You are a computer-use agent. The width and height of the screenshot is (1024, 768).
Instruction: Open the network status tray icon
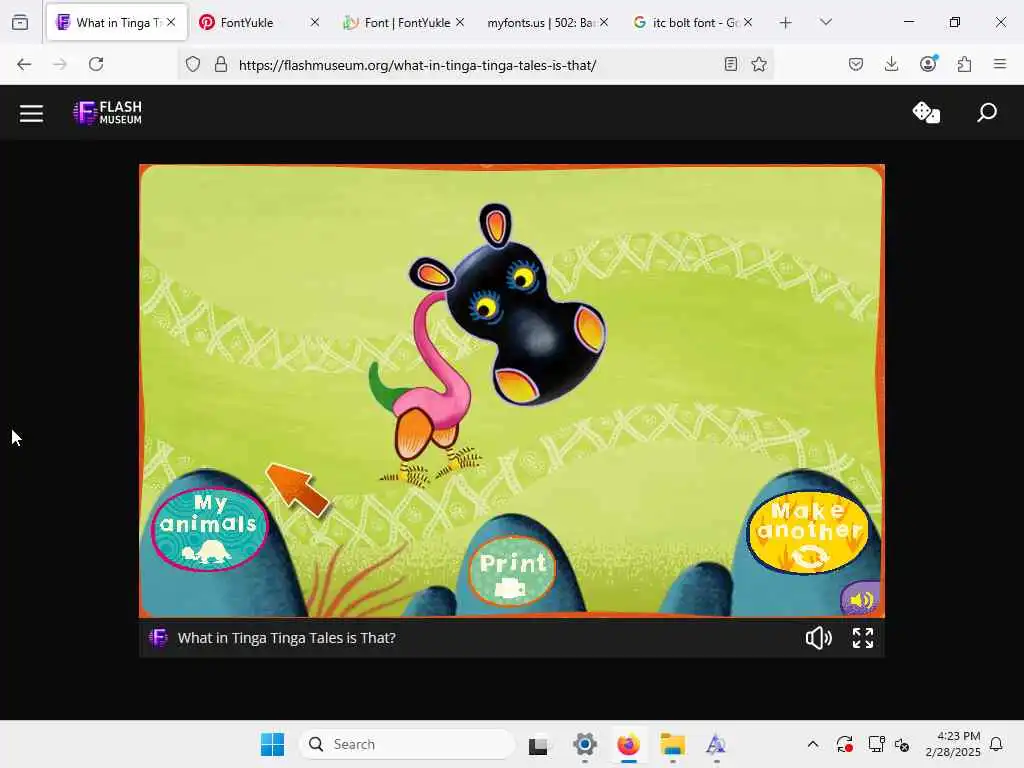876,744
